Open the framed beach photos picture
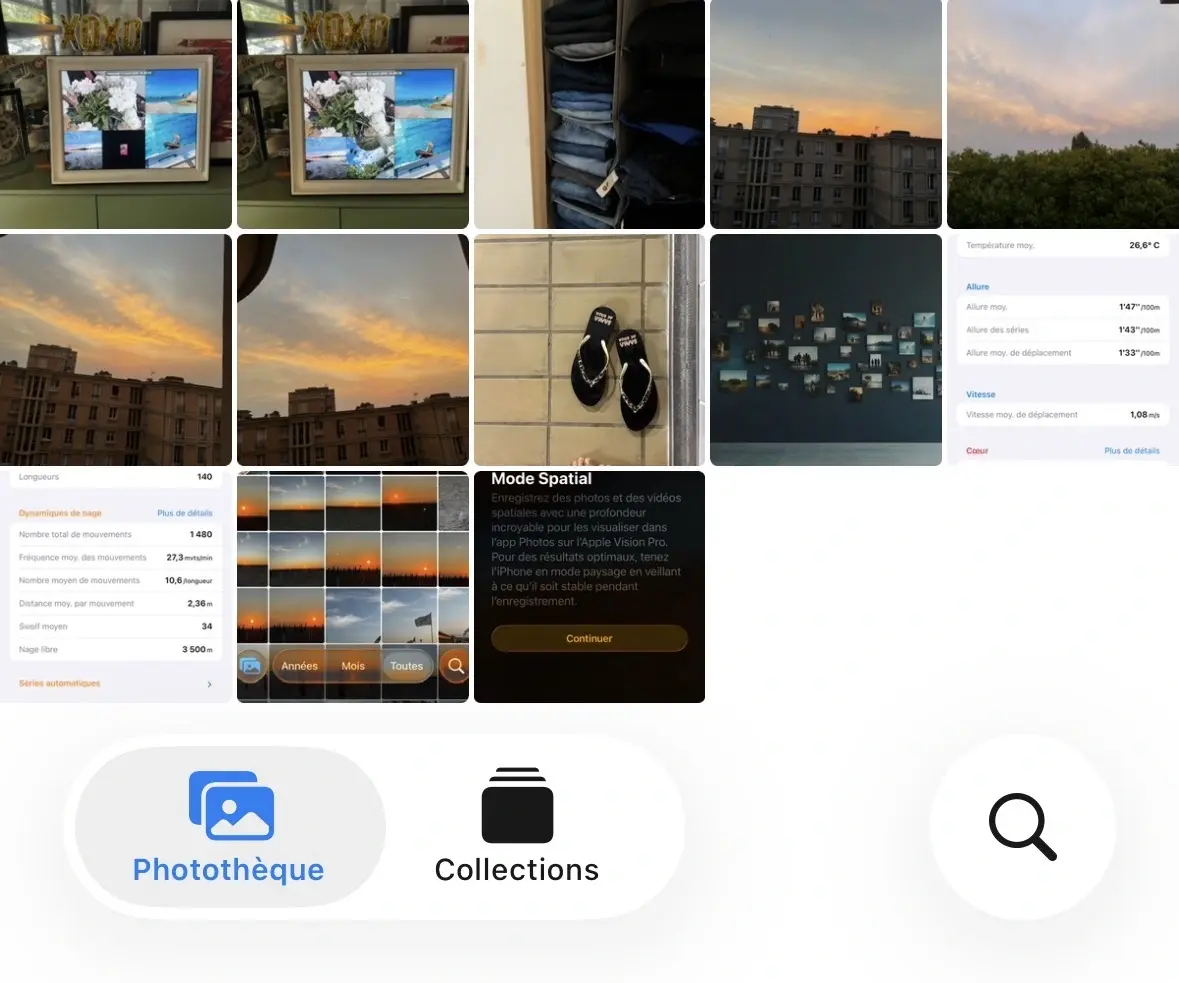This screenshot has width=1179, height=983. tap(115, 113)
